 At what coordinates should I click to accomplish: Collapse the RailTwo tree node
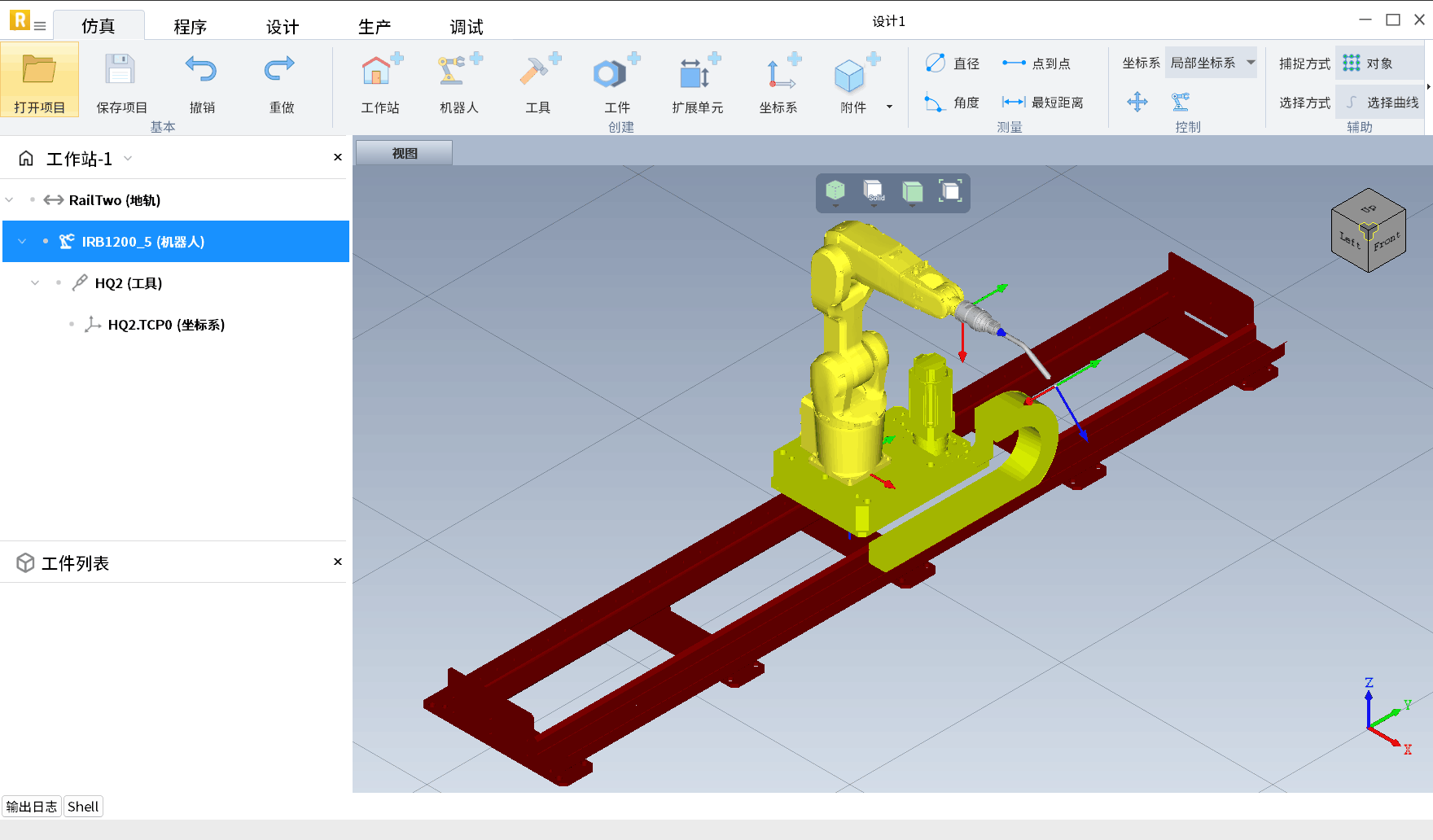coord(10,200)
